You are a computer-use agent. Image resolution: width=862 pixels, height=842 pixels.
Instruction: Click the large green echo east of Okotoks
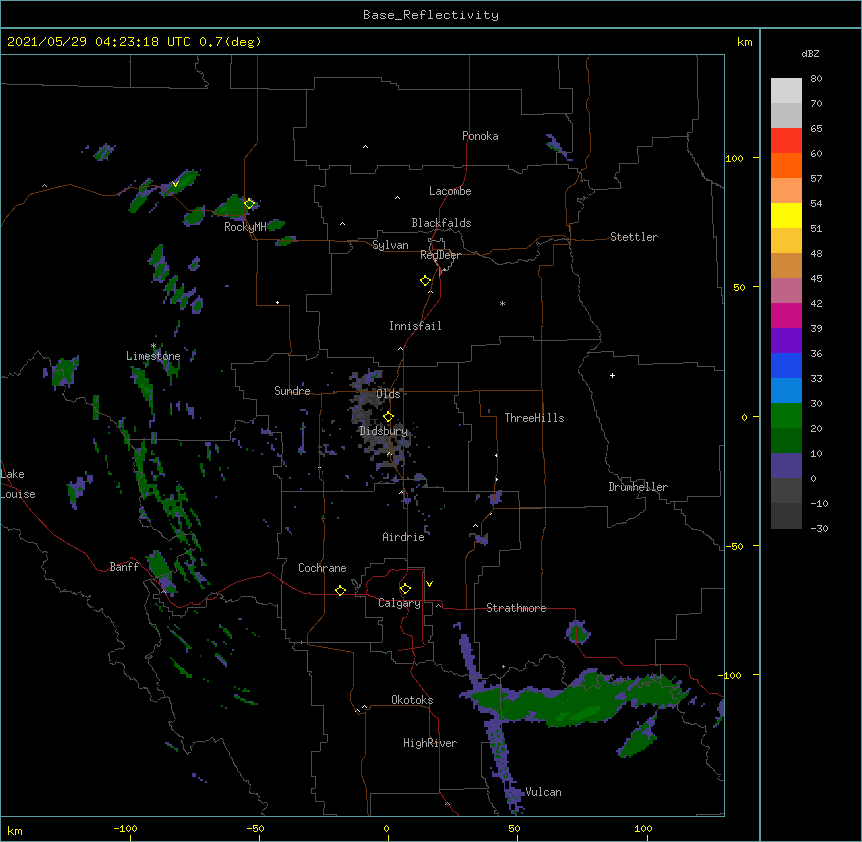577,699
